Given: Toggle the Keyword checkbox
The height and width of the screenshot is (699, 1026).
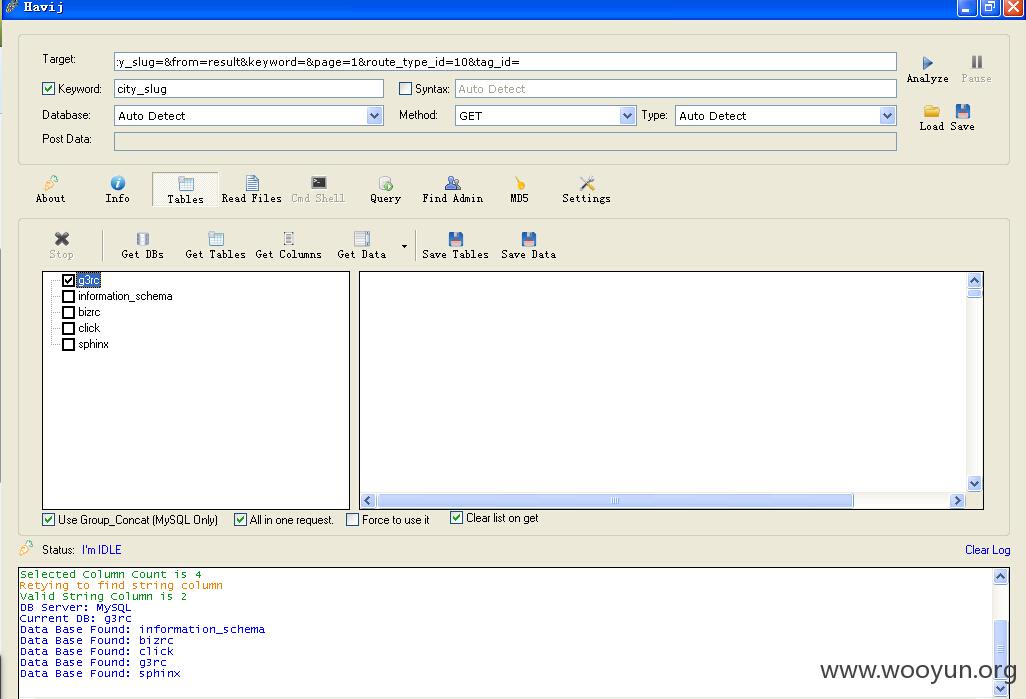Looking at the screenshot, I should pos(48,88).
